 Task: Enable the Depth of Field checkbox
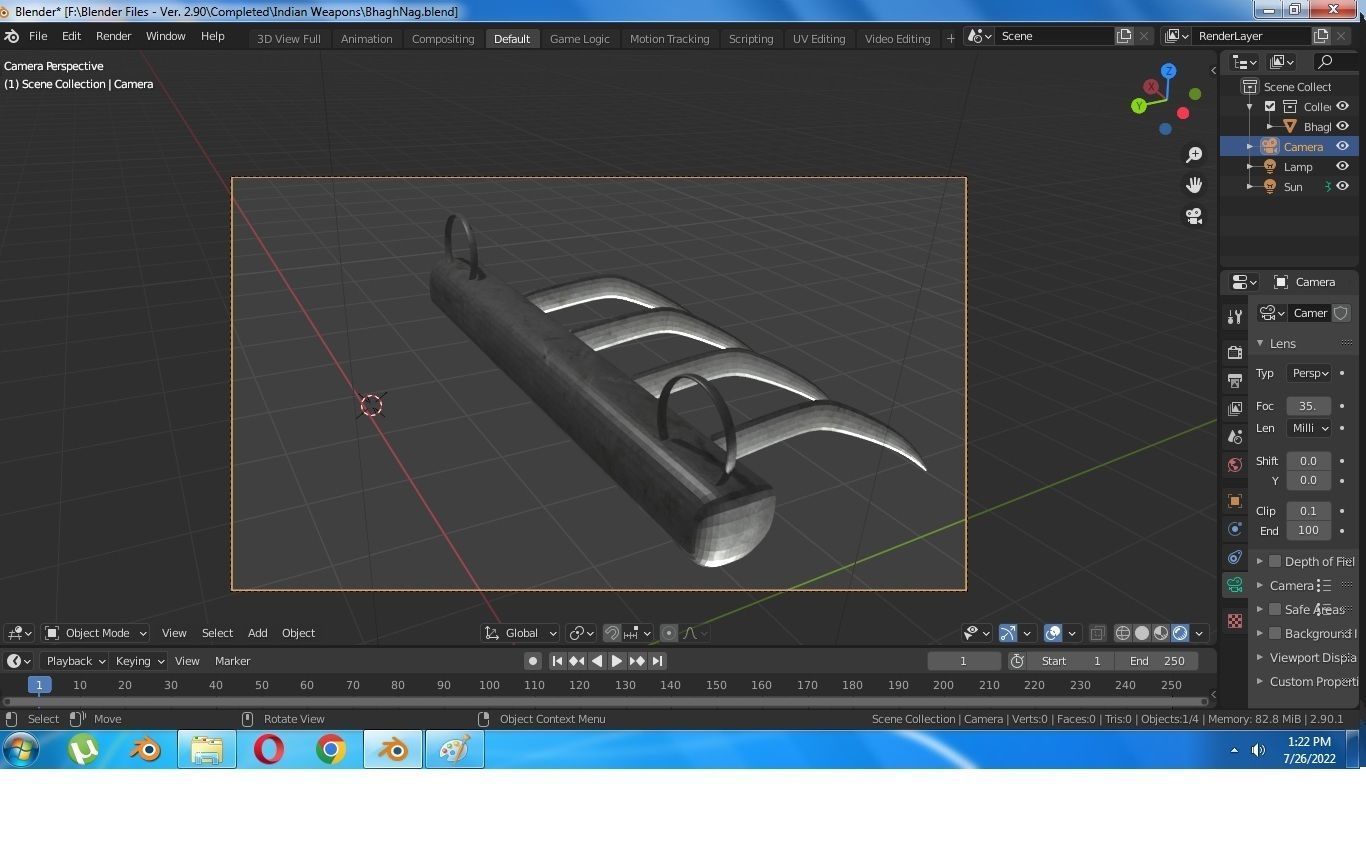click(1275, 561)
